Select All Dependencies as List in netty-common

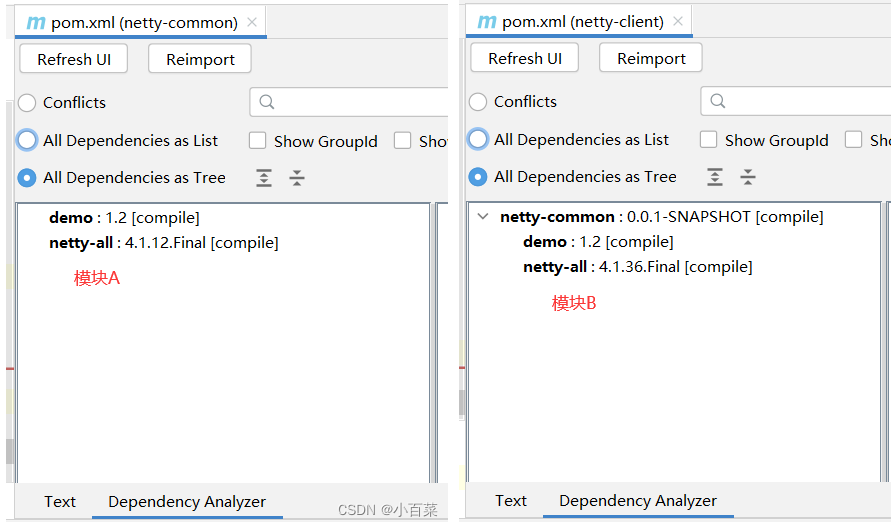coord(27,140)
